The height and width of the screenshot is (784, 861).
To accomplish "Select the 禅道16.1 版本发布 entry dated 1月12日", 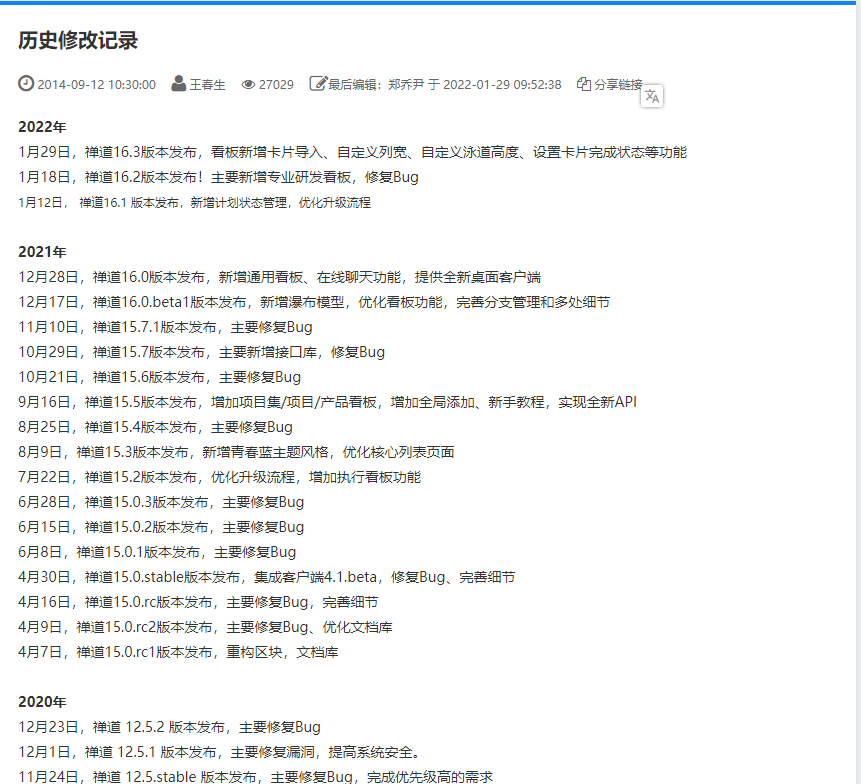I will tap(194, 203).
